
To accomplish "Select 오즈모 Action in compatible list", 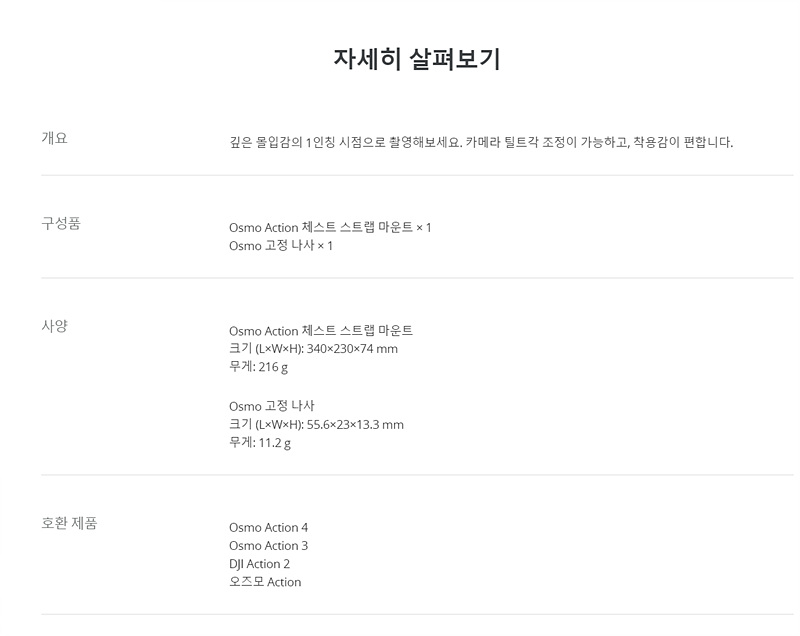I will pos(264,581).
